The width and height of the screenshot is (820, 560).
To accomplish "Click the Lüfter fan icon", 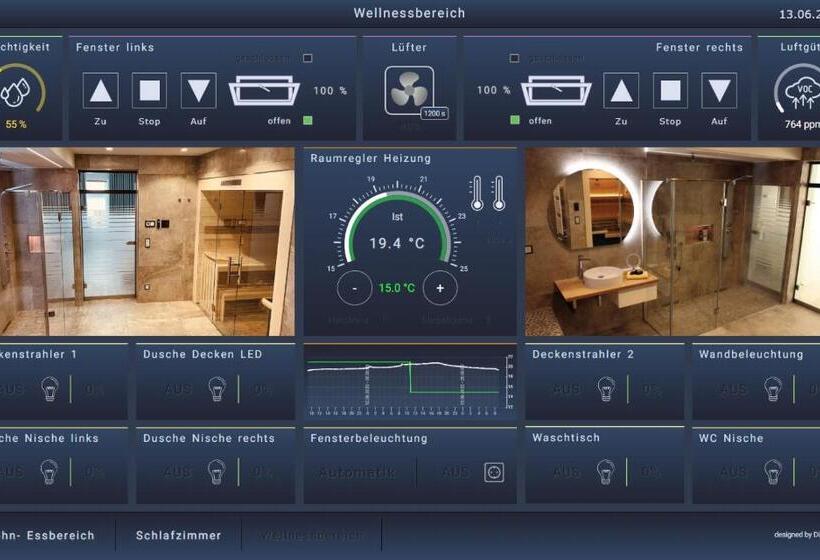I will 409,91.
